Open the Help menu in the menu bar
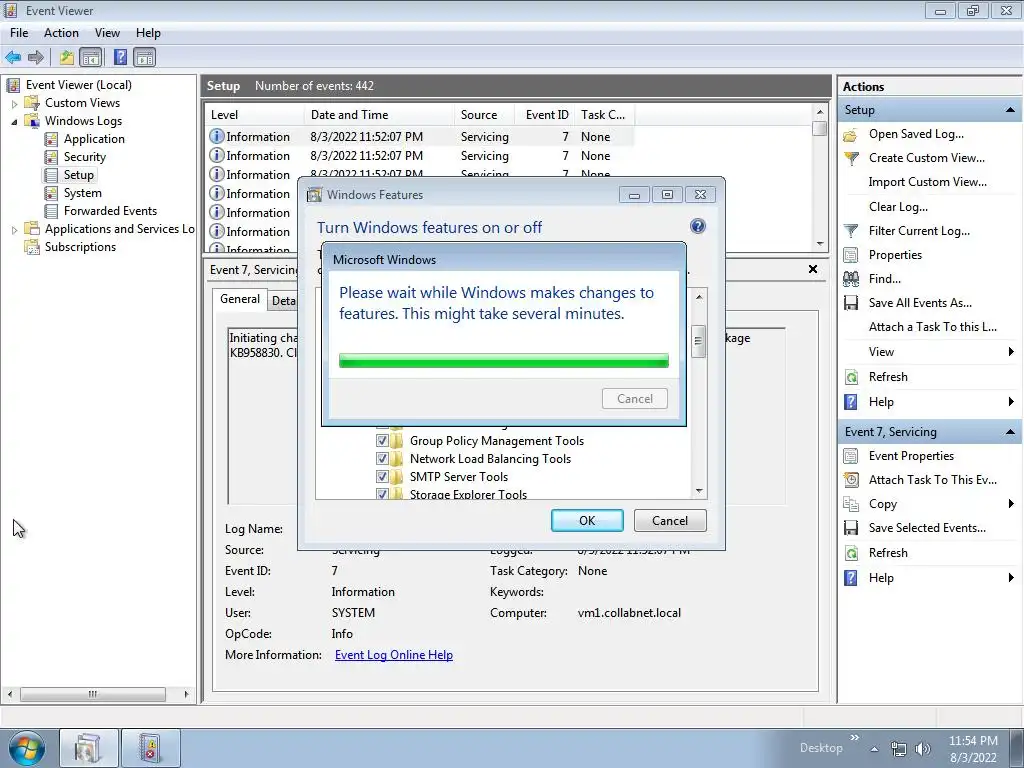1024x768 pixels. pos(148,33)
